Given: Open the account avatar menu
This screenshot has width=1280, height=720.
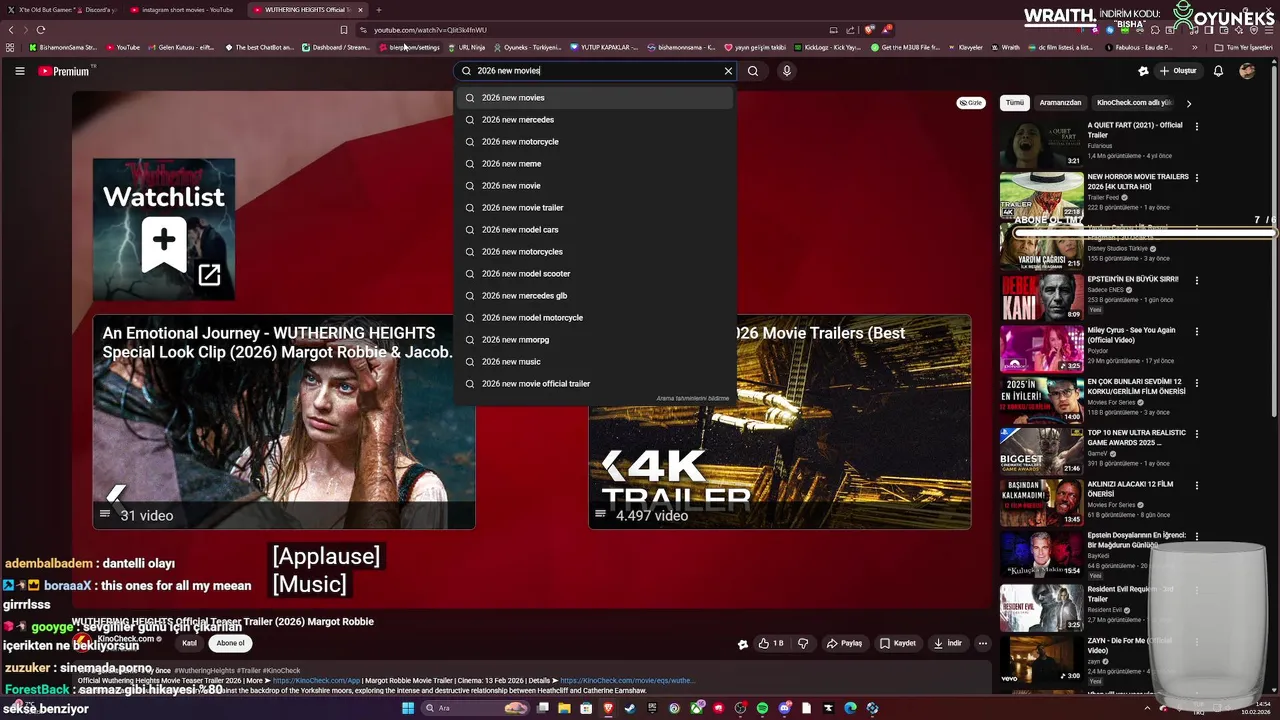Looking at the screenshot, I should [x=1247, y=71].
